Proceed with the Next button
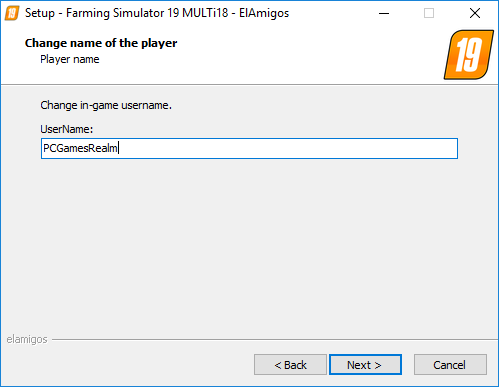Screen dimensions: 499x387 tap(365, 365)
